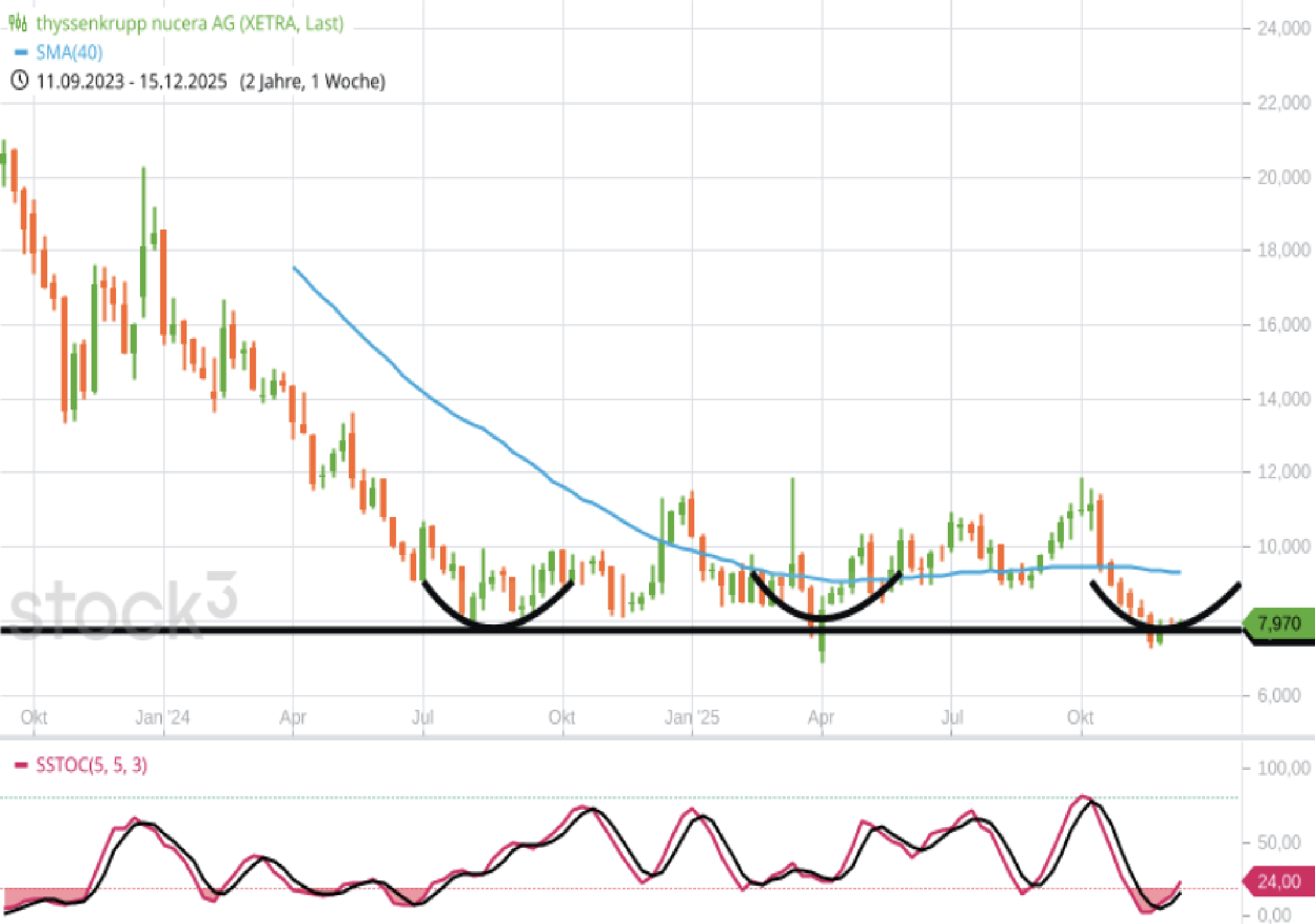Open the SSTOC(5, 5, 3) indicator label
The width and height of the screenshot is (1315, 924).
point(91,765)
